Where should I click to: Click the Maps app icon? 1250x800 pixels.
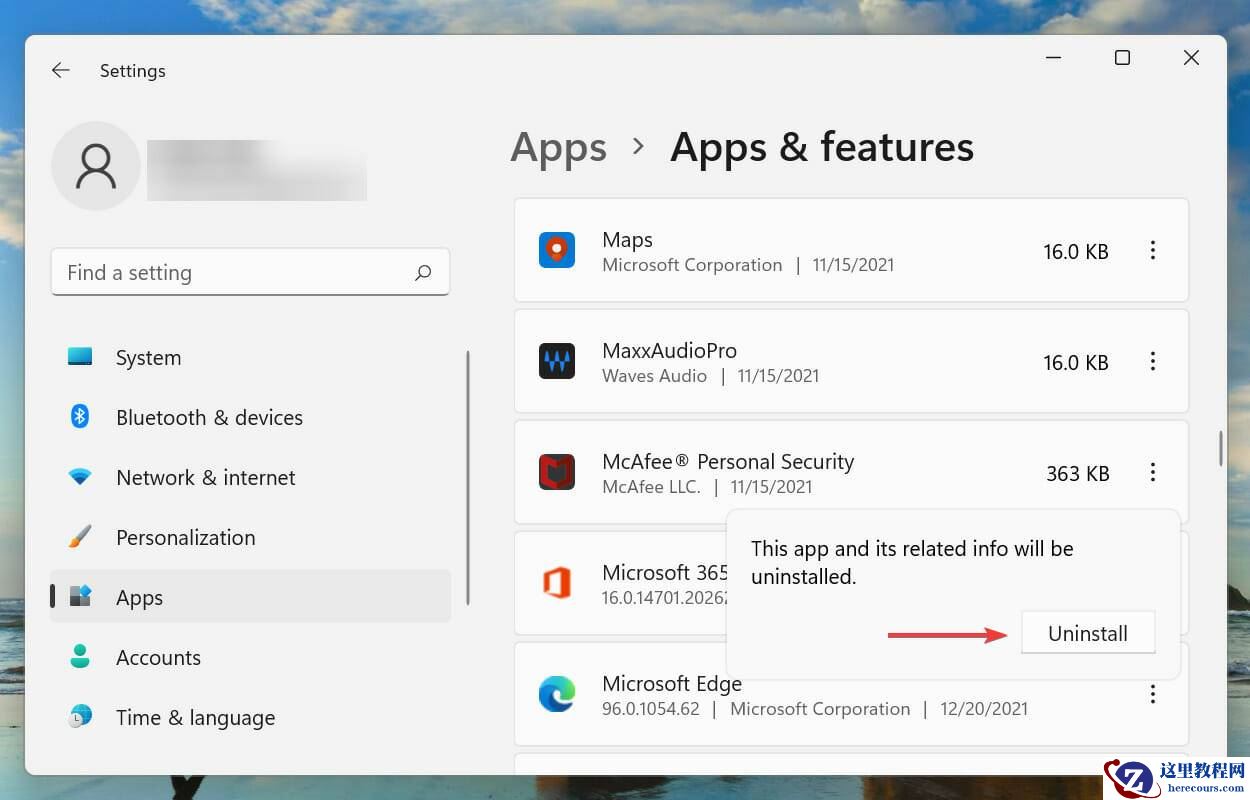click(x=557, y=250)
